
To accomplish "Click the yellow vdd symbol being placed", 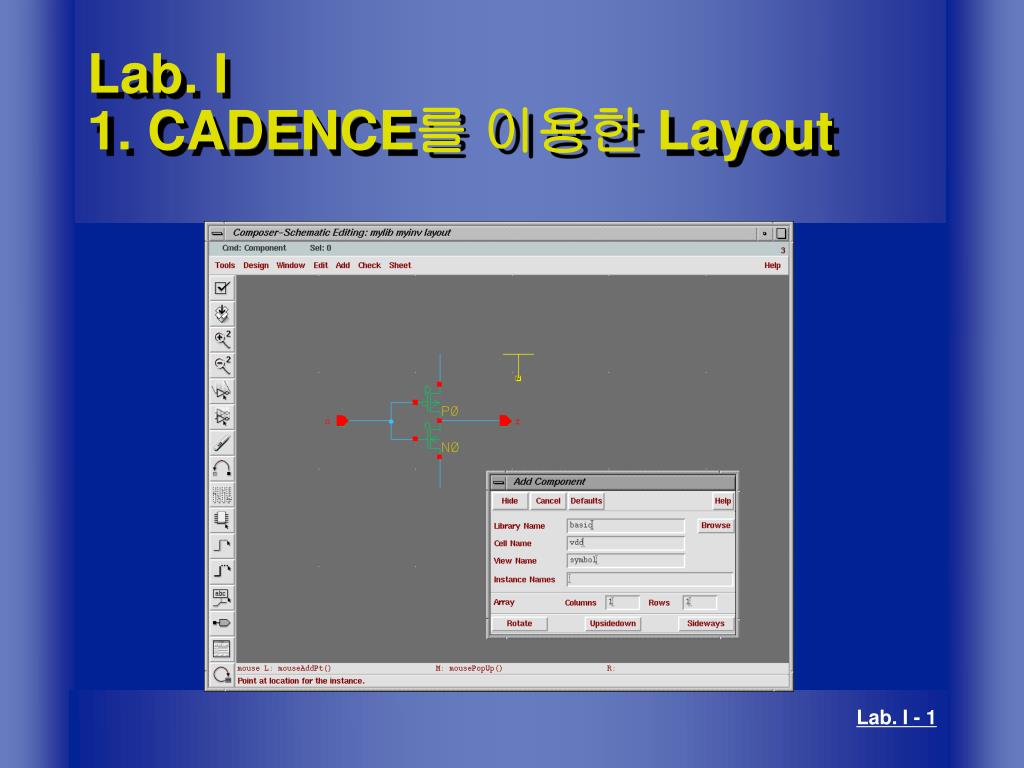I will pyautogui.click(x=518, y=367).
